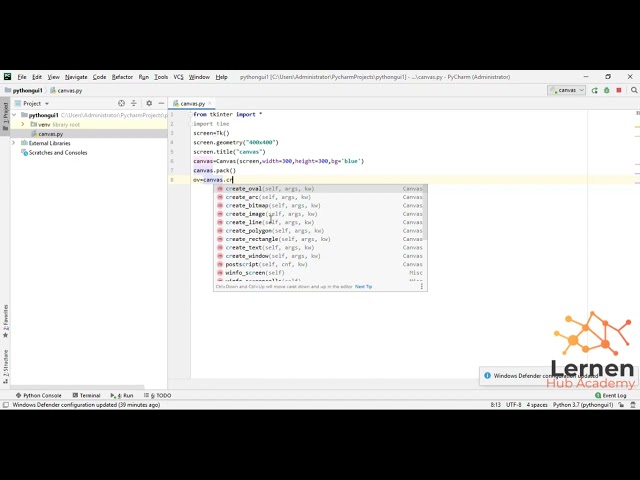Image resolution: width=640 pixels, height=480 pixels.
Task: Close the canvas.py editor tab
Action: [x=210, y=104]
